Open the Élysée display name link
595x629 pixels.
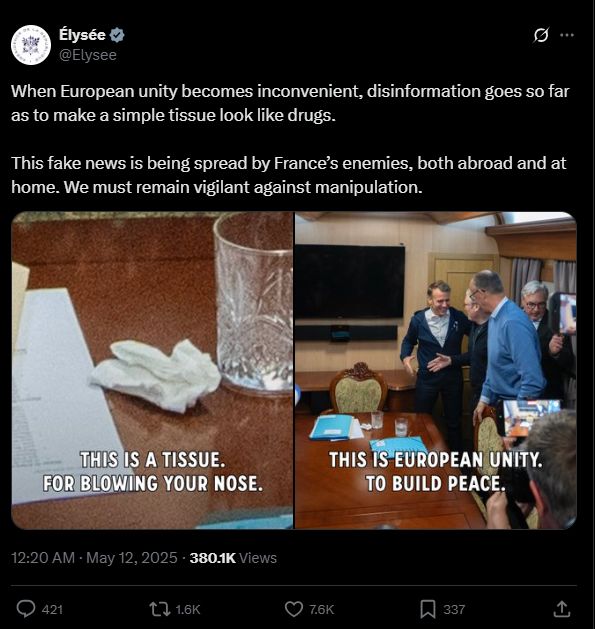[82, 35]
